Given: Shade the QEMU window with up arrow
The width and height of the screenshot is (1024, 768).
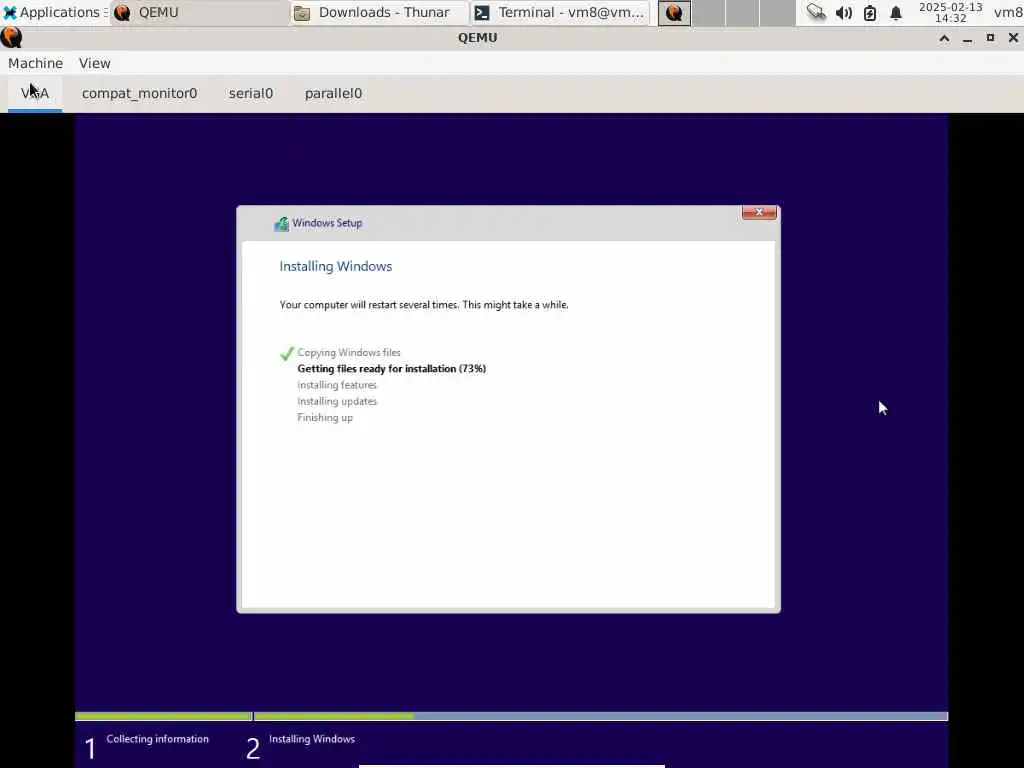Looking at the screenshot, I should click(x=944, y=38).
